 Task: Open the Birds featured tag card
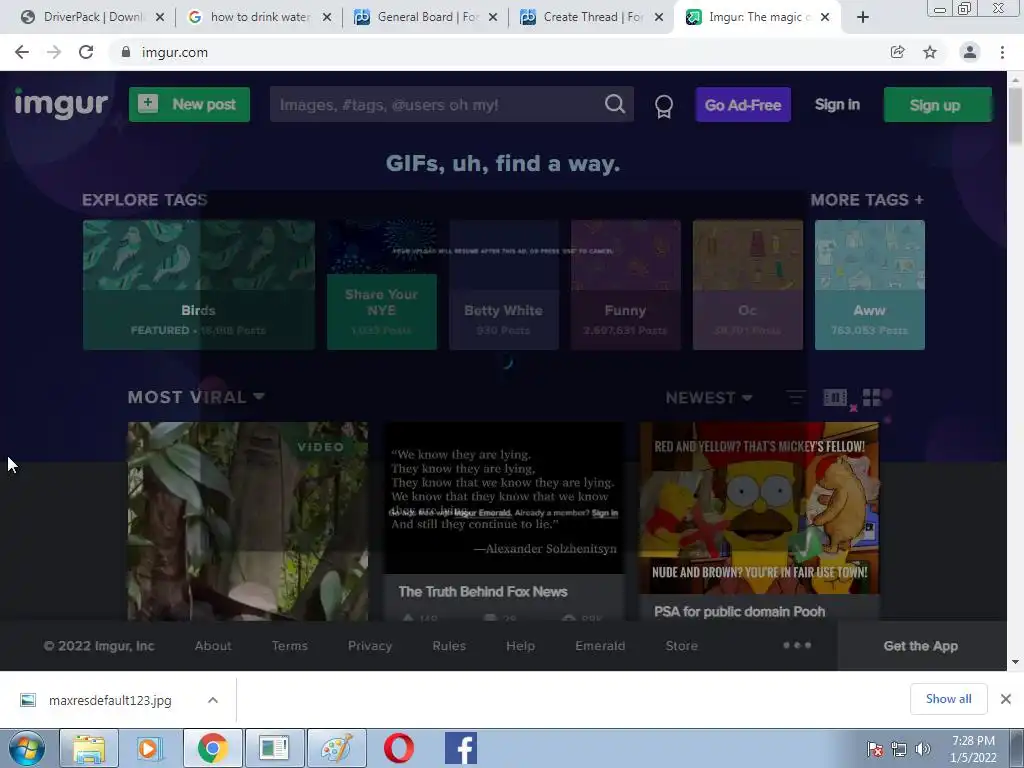[x=199, y=285]
